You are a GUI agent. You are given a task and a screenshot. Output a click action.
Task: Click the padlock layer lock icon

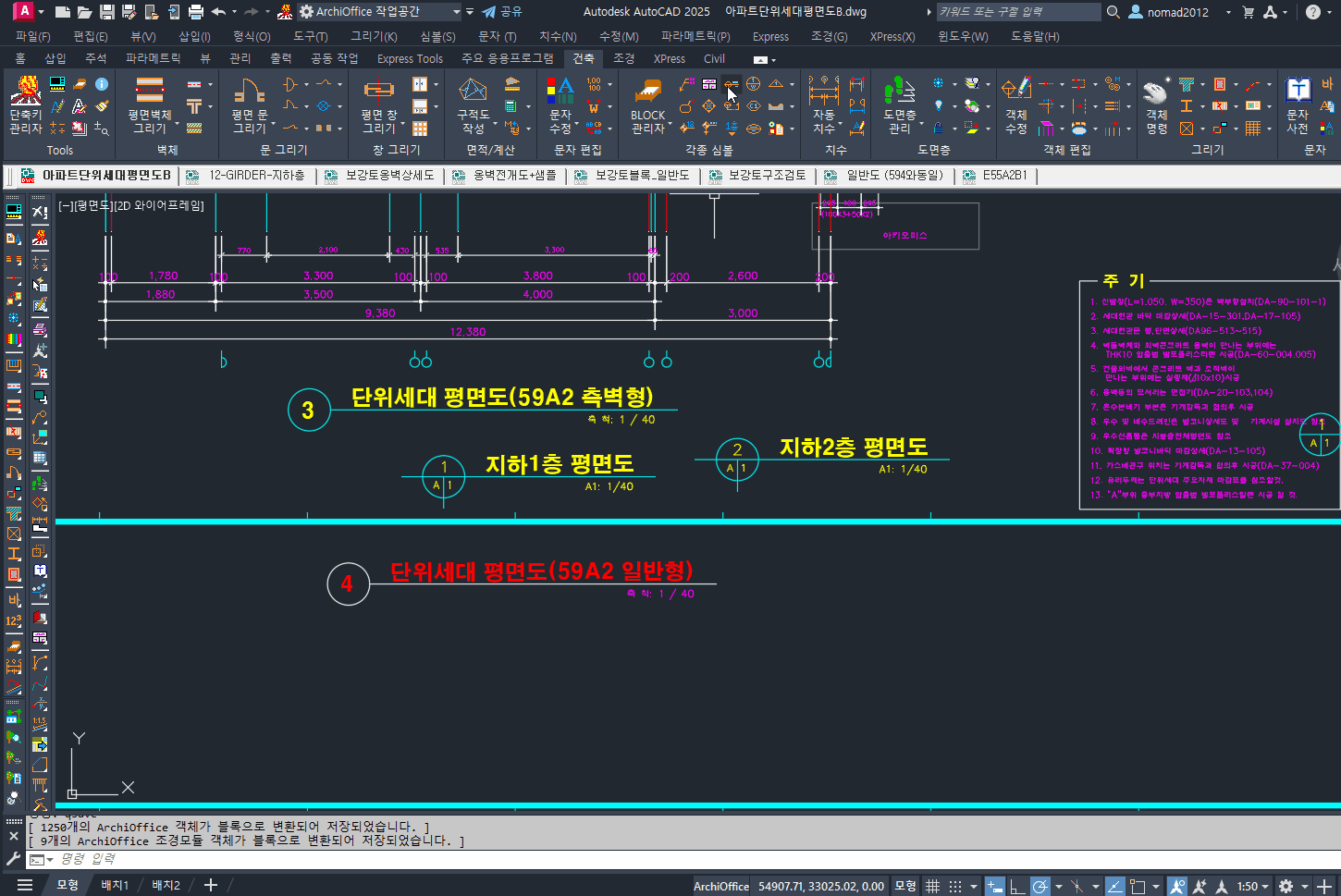tap(940, 129)
